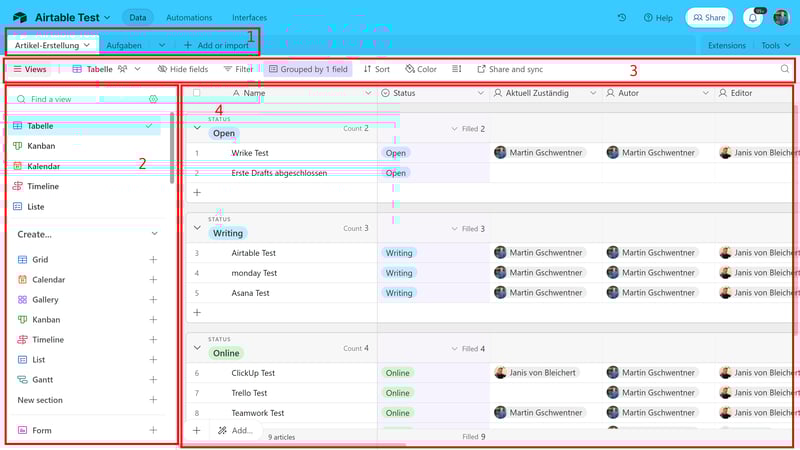Click Hide fields
800x450 pixels.
[183, 69]
